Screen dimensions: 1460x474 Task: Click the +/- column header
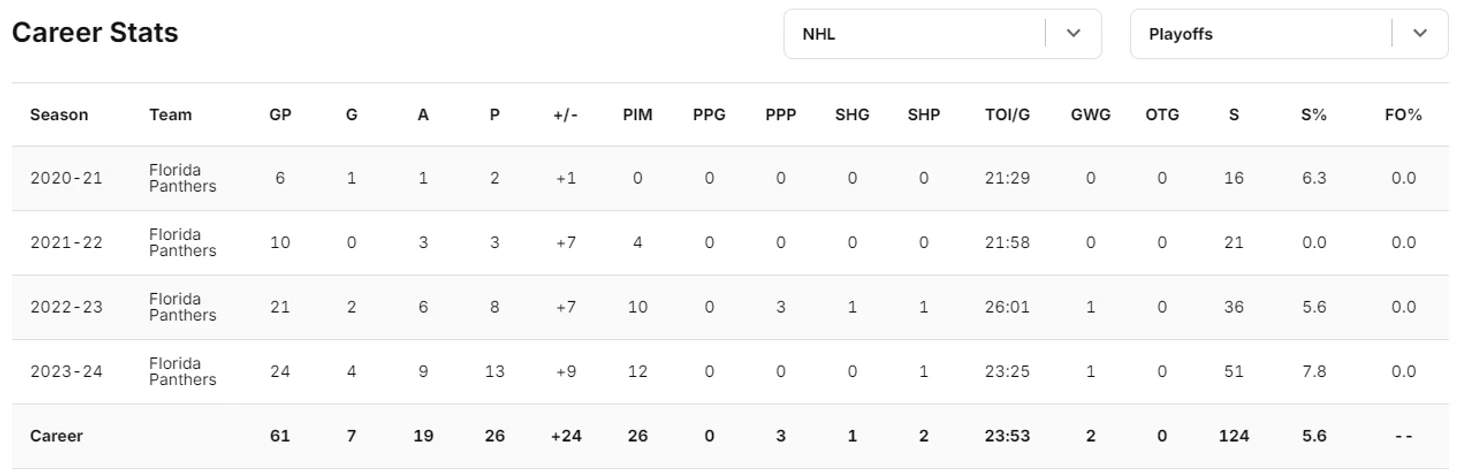click(565, 115)
